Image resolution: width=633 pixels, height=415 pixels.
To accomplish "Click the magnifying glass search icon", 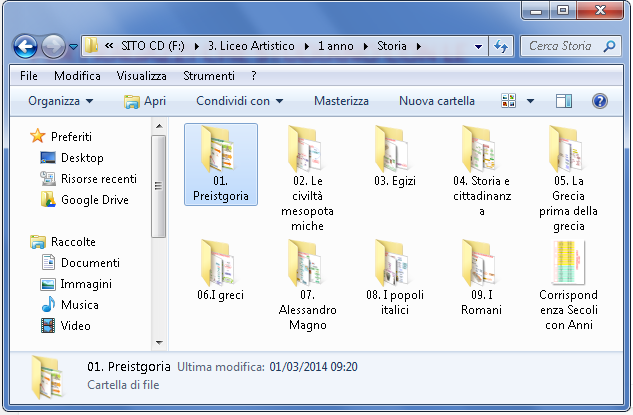I will pos(610,46).
